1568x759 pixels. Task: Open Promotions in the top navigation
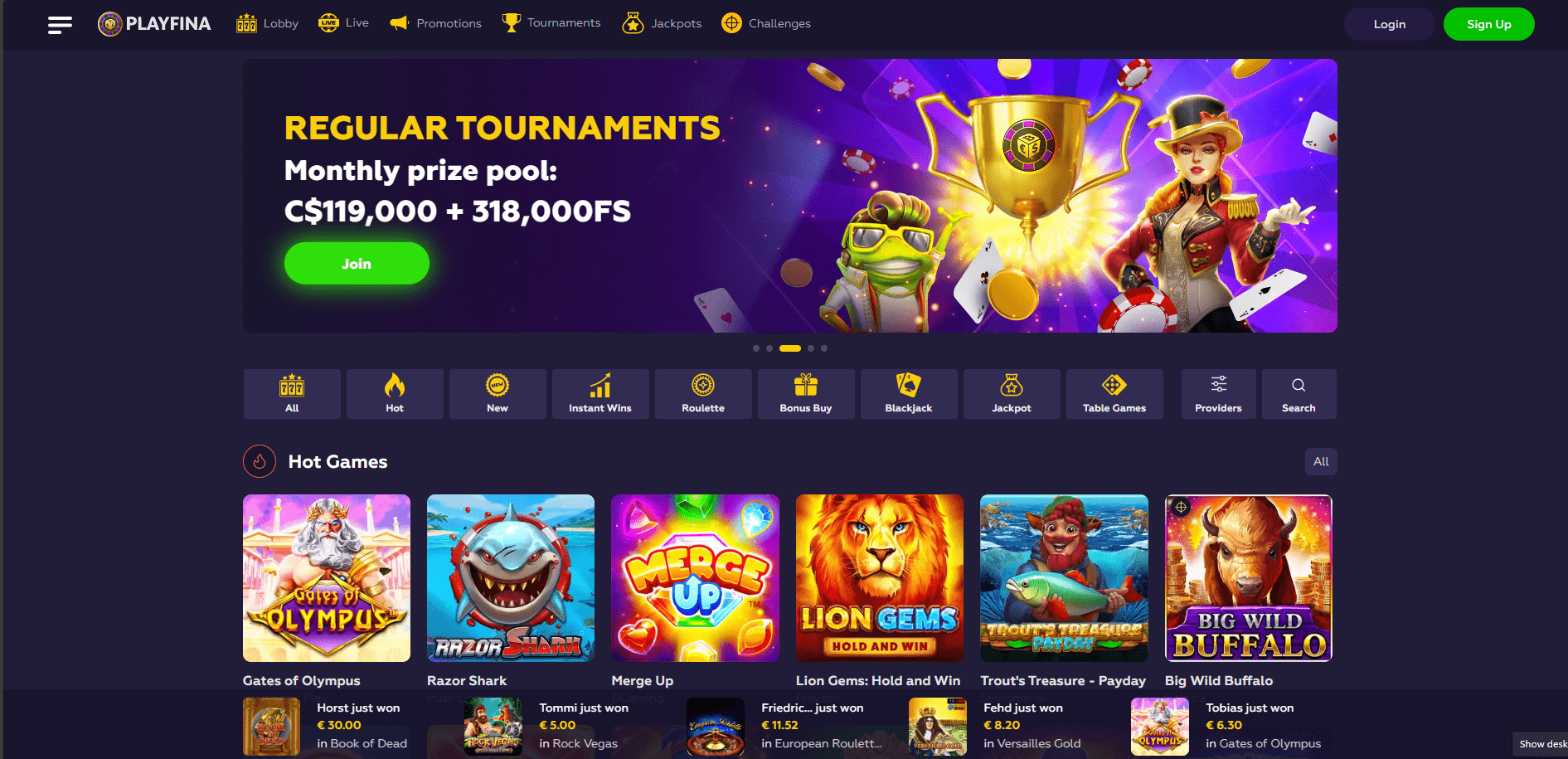pos(435,23)
